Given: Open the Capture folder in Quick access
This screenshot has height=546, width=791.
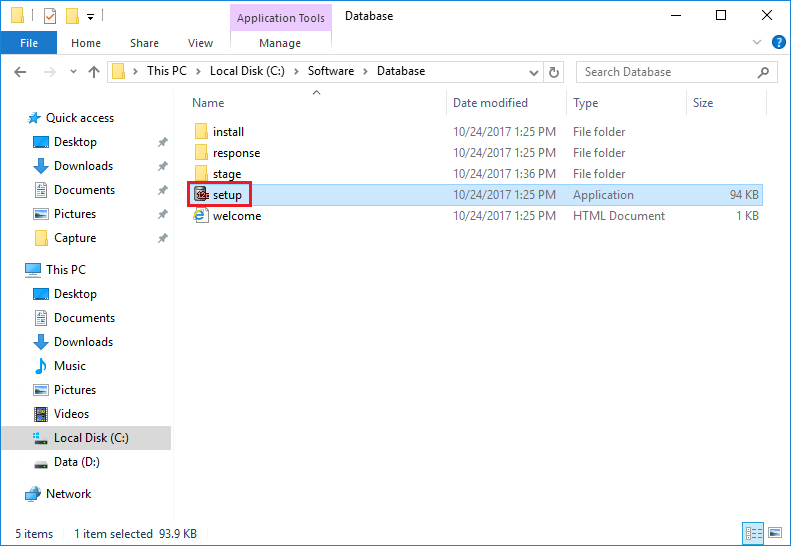Looking at the screenshot, I should 75,238.
